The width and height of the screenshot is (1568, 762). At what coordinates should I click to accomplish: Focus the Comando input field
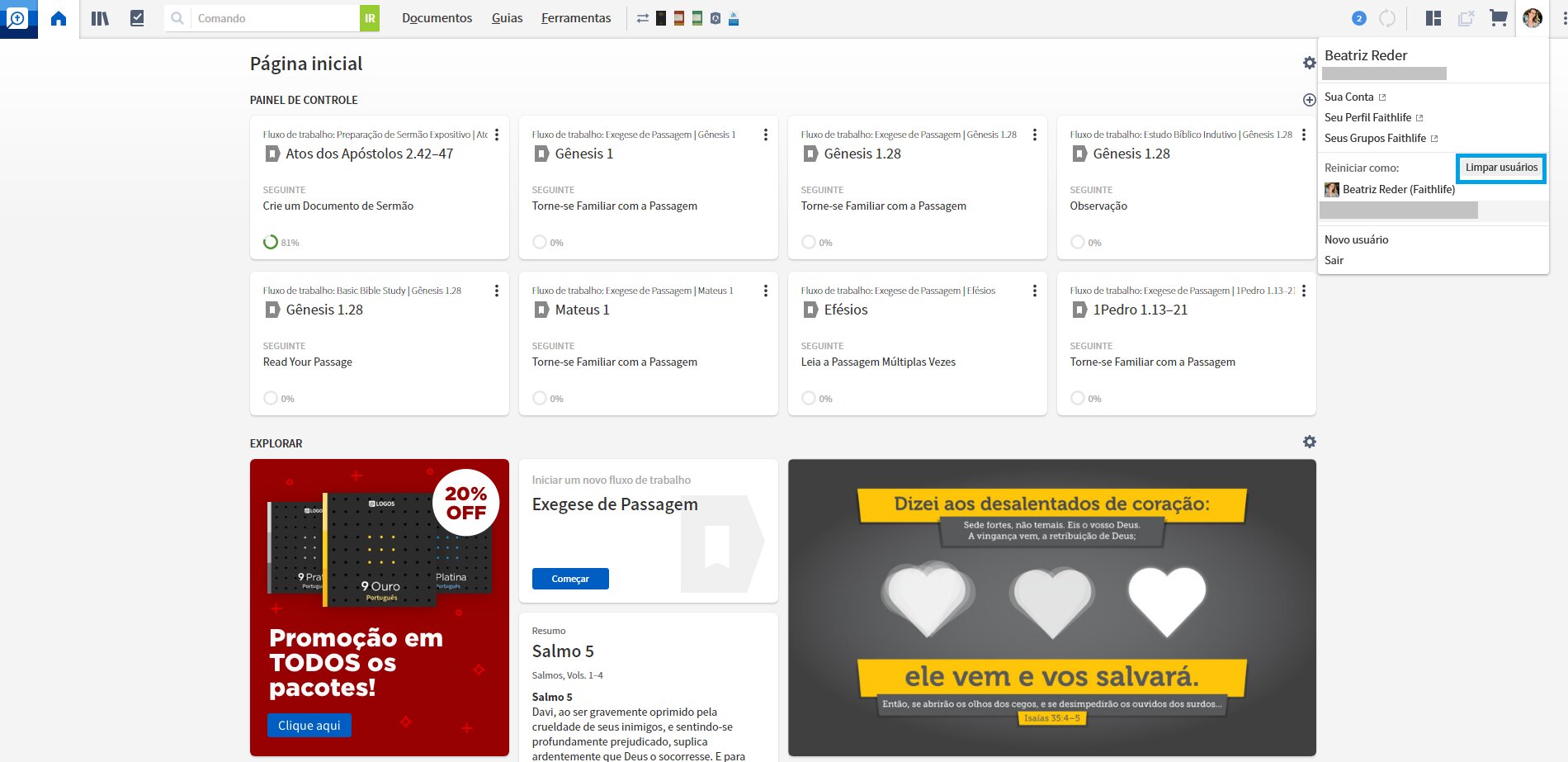tap(276, 18)
